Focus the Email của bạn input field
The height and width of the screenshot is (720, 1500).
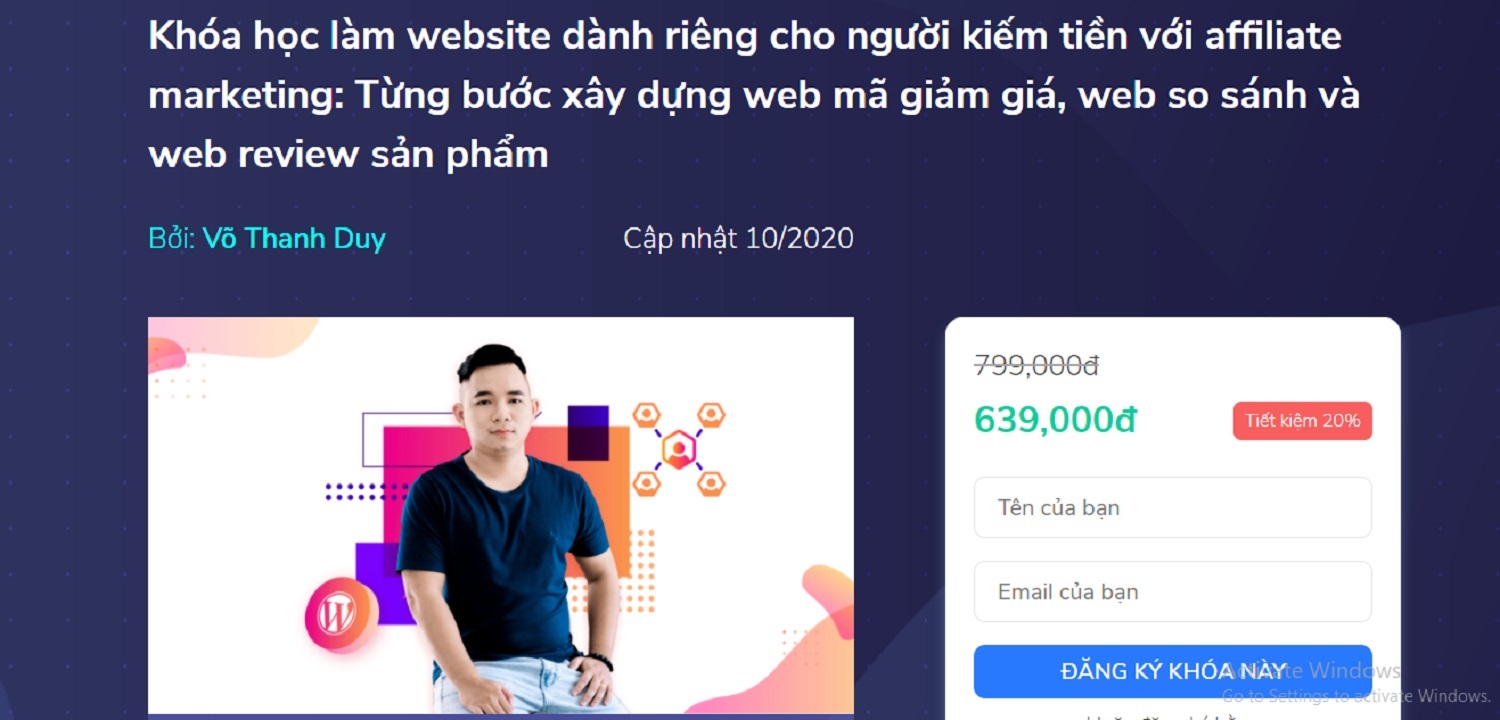point(1173,591)
